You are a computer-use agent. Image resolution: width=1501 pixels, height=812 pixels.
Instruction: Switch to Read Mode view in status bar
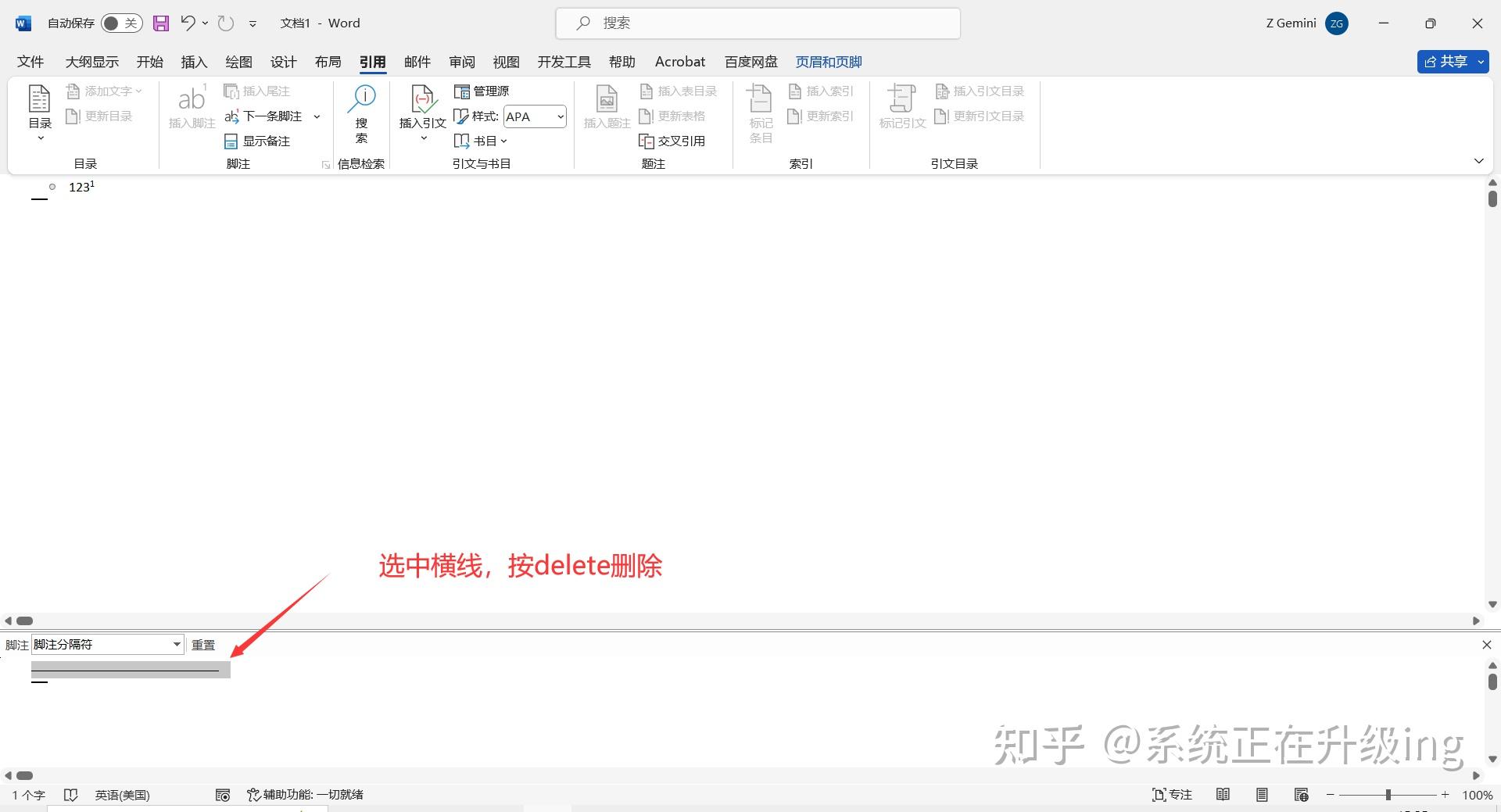1223,794
